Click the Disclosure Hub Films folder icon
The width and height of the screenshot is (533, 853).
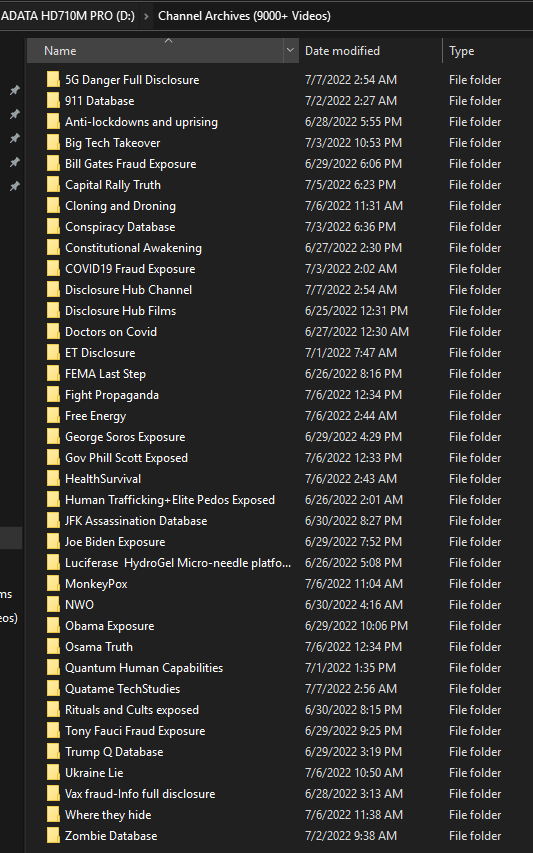(x=53, y=311)
